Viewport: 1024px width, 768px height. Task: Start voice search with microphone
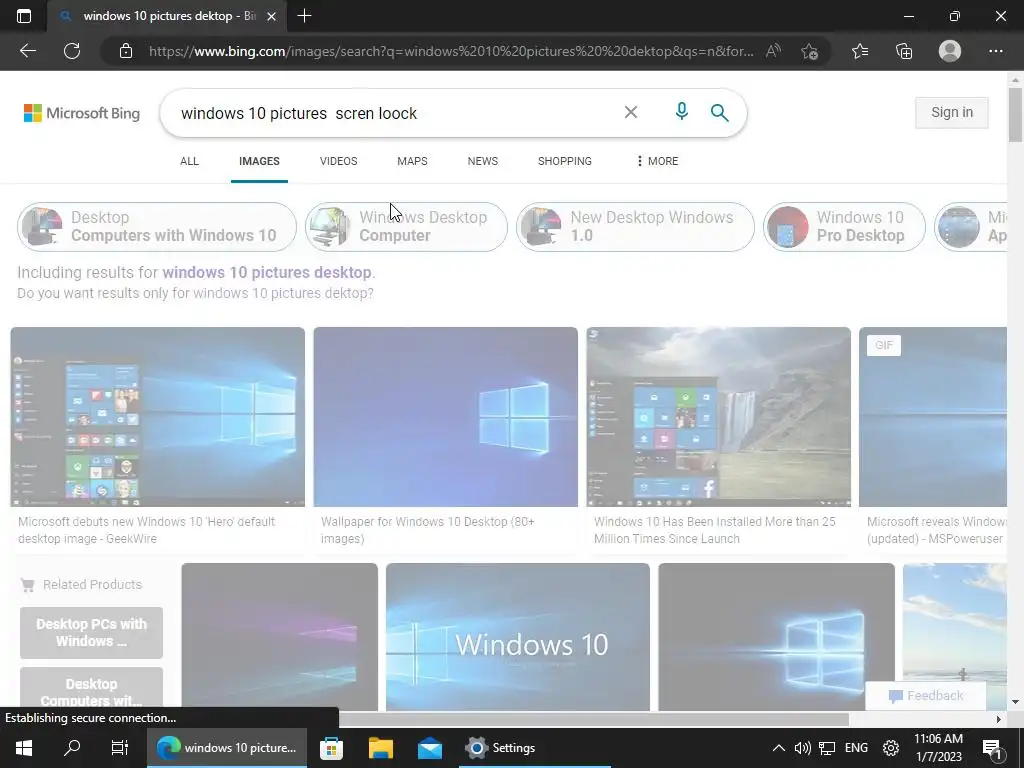point(681,112)
